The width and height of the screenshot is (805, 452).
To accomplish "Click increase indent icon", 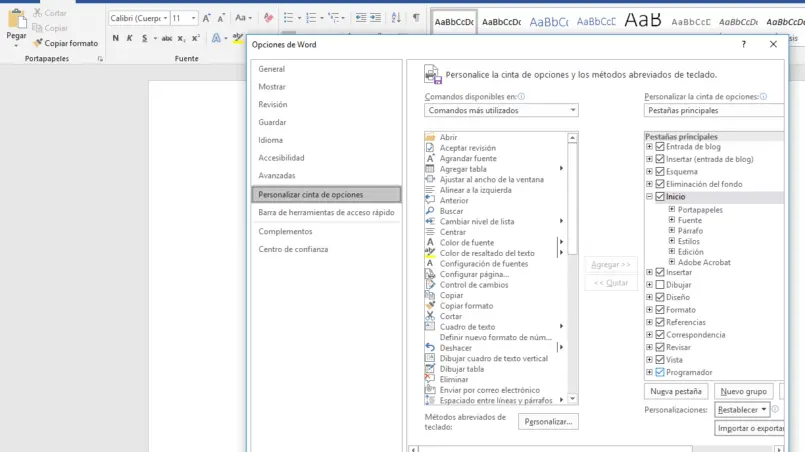I will (x=376, y=18).
